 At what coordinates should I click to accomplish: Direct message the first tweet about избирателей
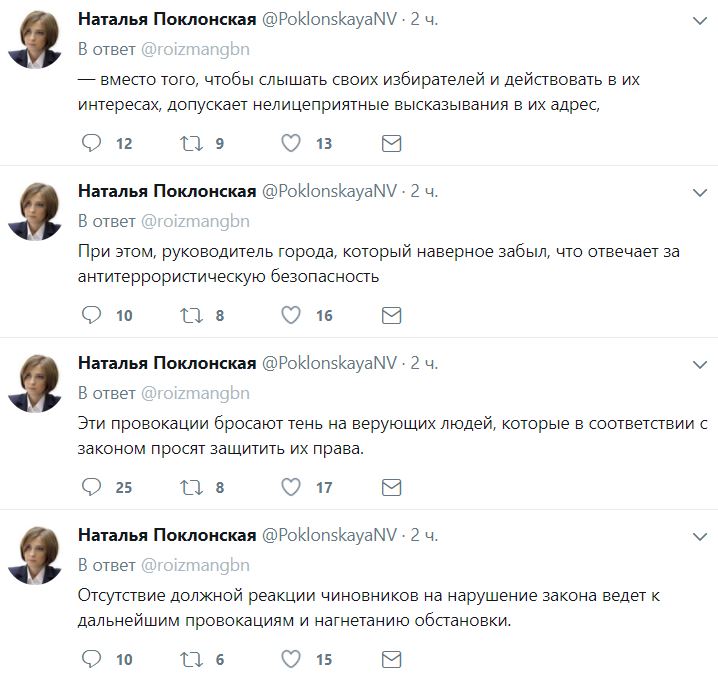pos(392,144)
